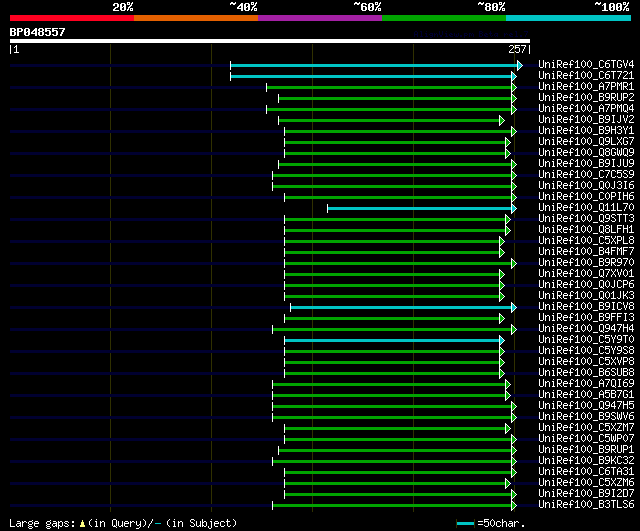This screenshot has height=531, width=640.
Task: Click the UniRef100_B9SWV6 label
Action: [x=586, y=417]
